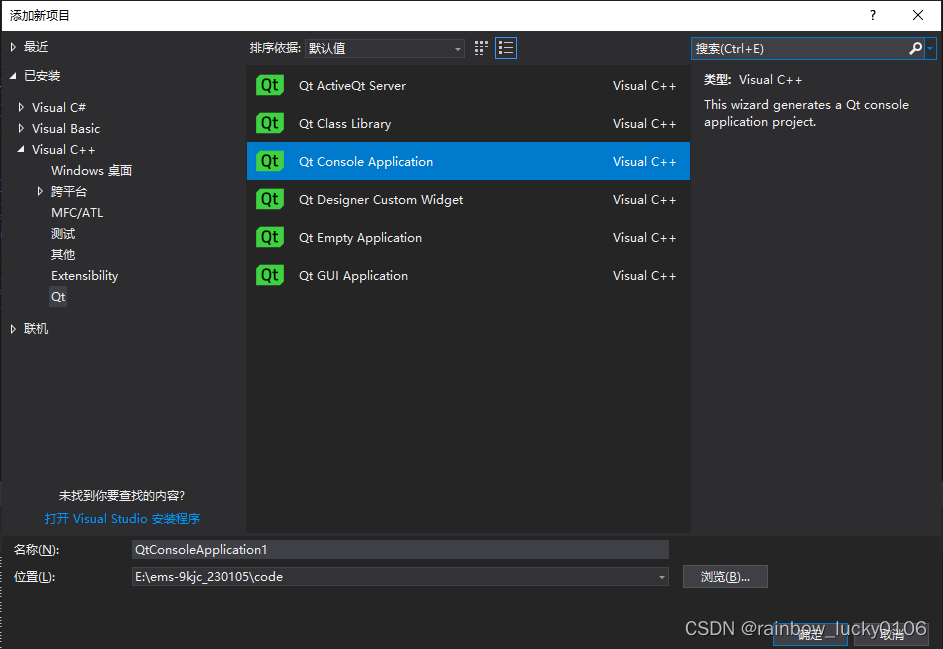Click the search magnifier icon
Image resolution: width=943 pixels, height=649 pixels.
[915, 47]
